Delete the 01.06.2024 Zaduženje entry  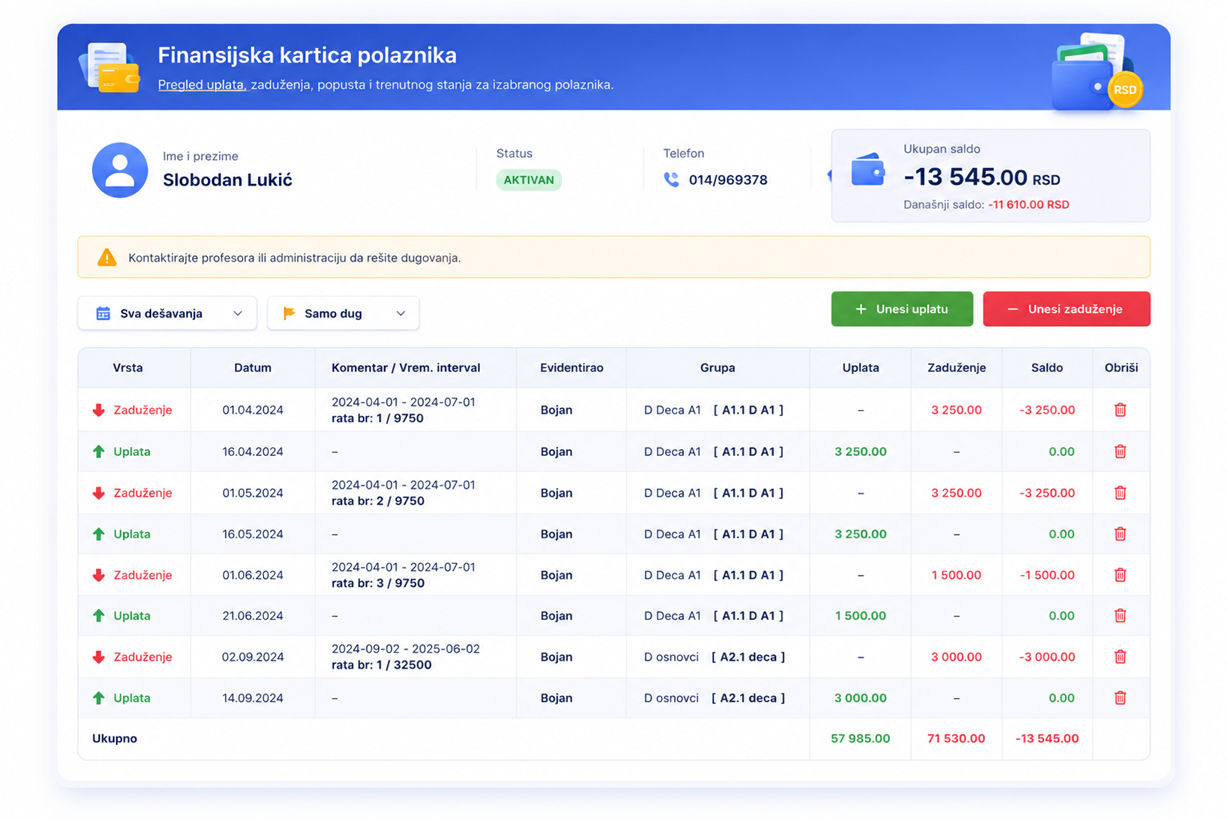click(1120, 575)
